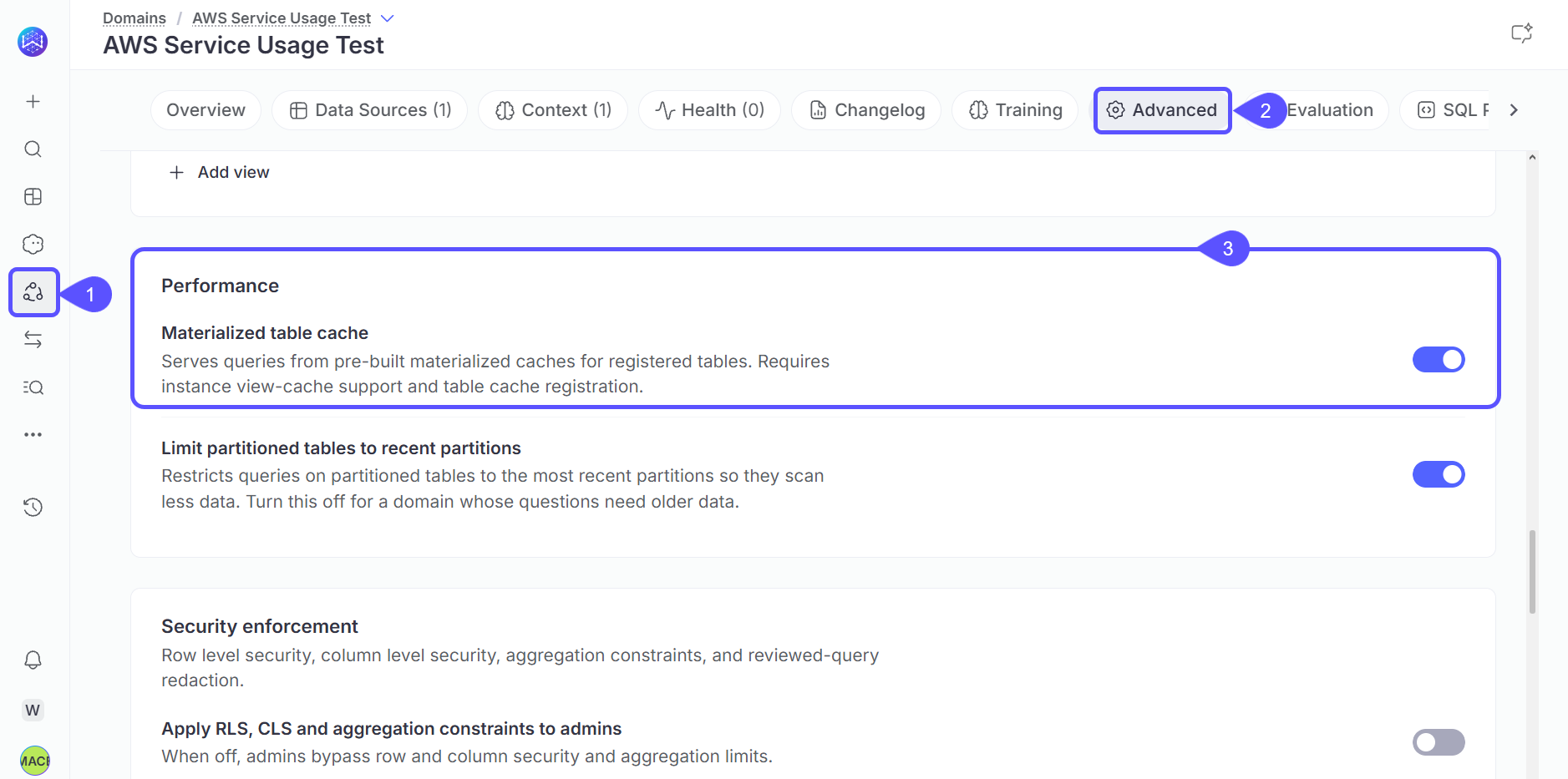1568x779 pixels.
Task: Click the swap arrows icon in the sidebar
Action: [x=33, y=339]
